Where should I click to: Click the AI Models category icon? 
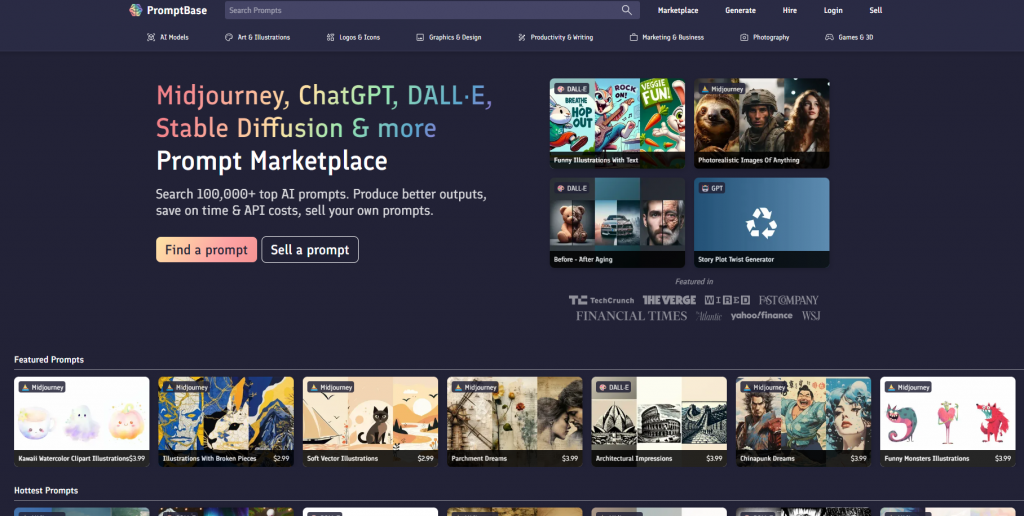[151, 37]
